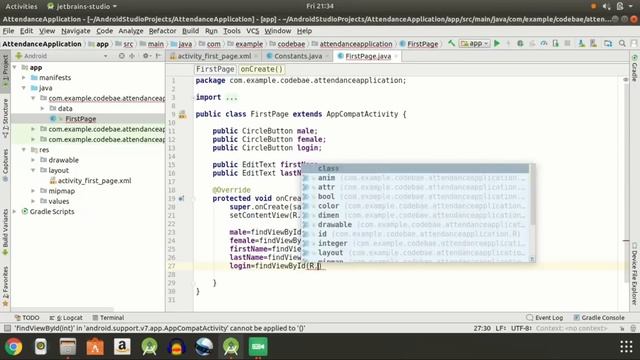Click the Make Project hammer icon

coord(451,43)
